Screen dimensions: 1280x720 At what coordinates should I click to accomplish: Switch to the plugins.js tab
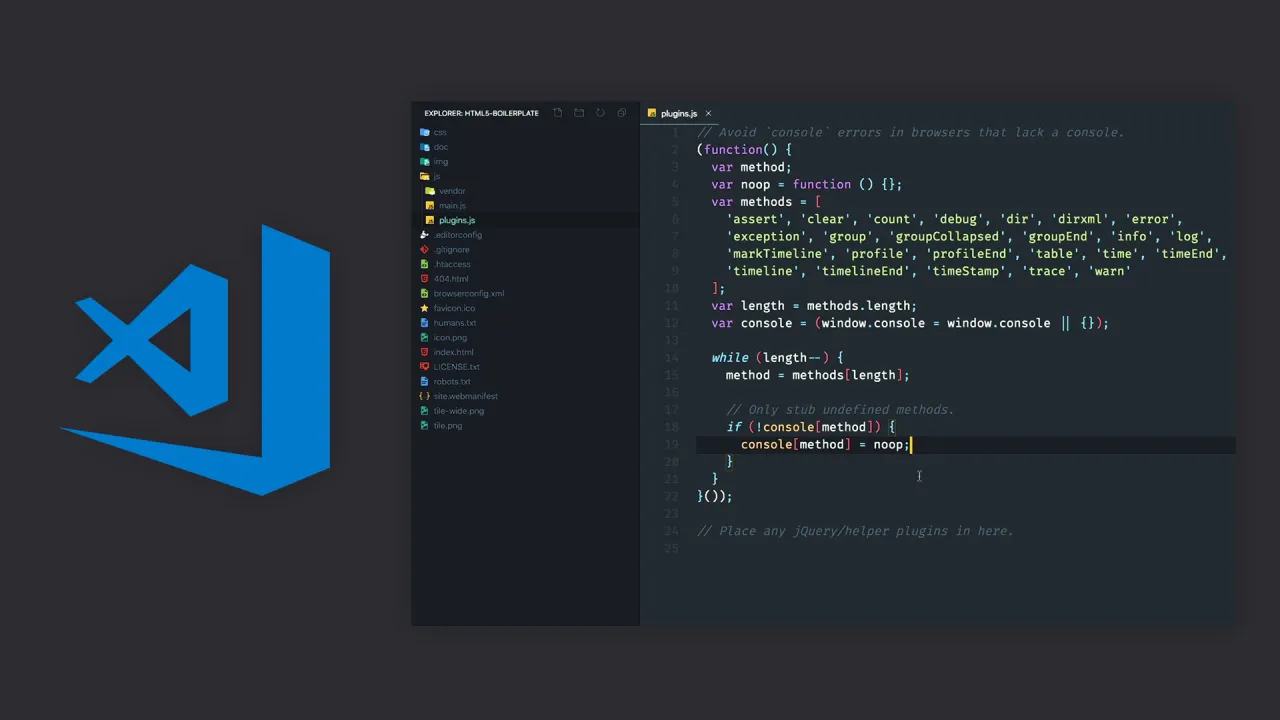[x=679, y=113]
